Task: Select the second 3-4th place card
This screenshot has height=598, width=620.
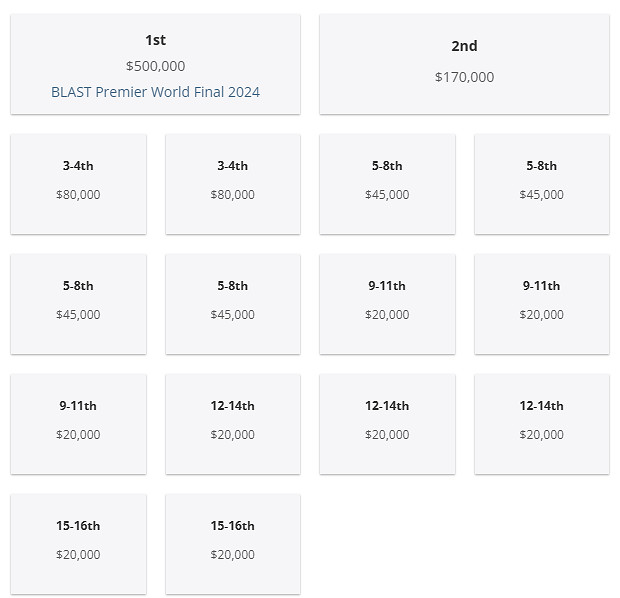Action: (x=232, y=184)
